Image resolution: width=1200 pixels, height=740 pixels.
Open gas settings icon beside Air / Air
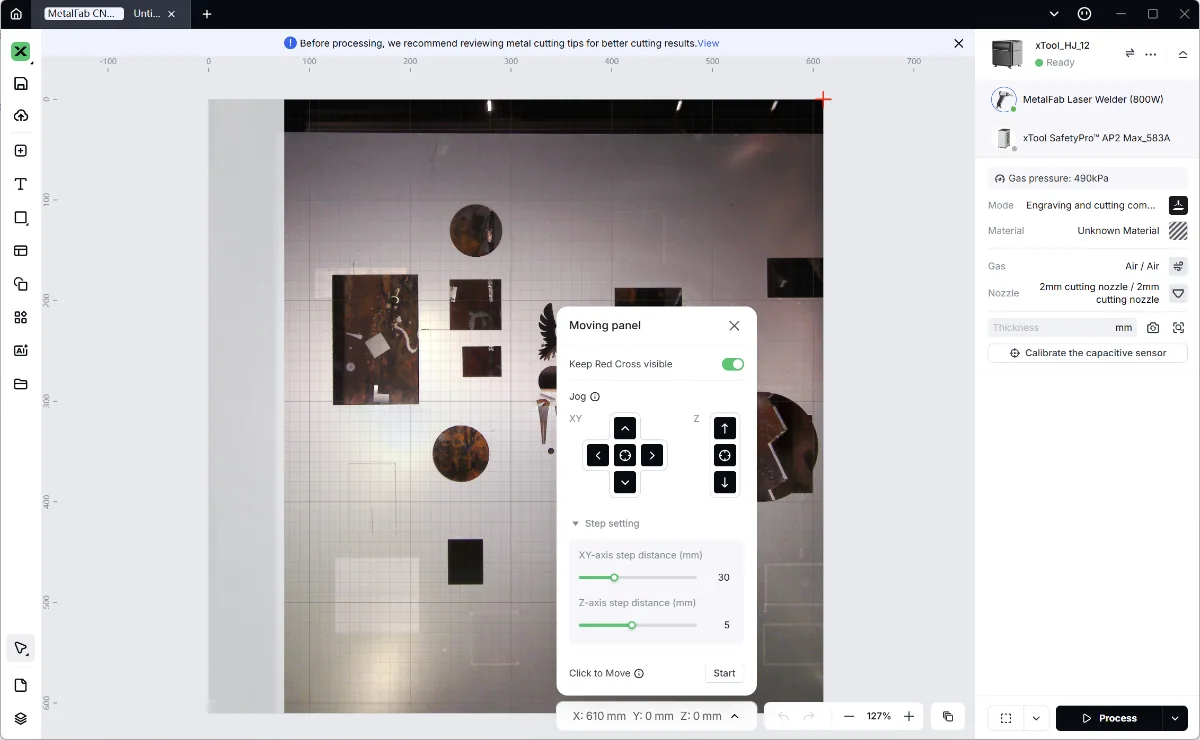pos(1178,266)
